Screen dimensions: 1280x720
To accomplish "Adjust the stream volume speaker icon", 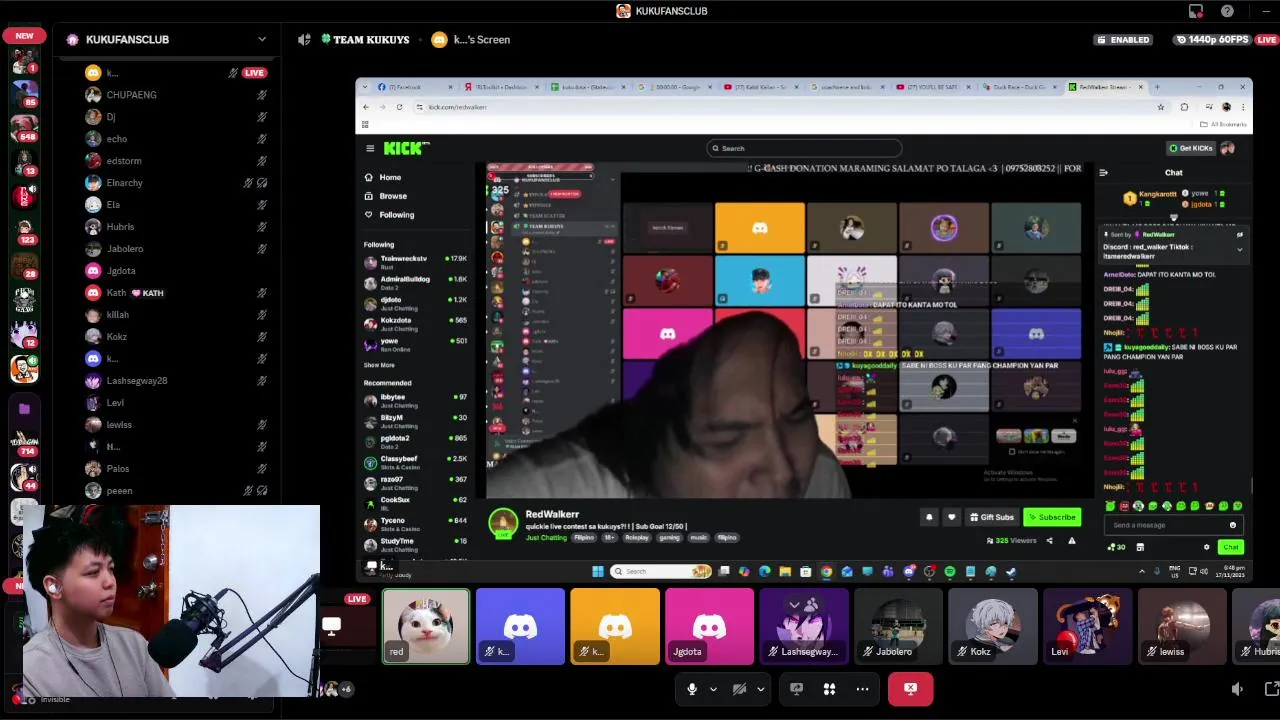I will [1237, 689].
